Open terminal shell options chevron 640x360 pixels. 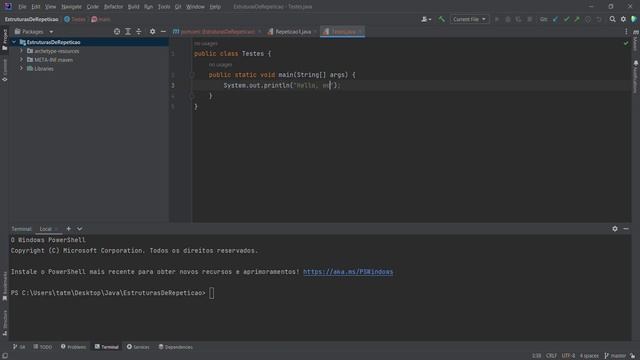(x=80, y=229)
